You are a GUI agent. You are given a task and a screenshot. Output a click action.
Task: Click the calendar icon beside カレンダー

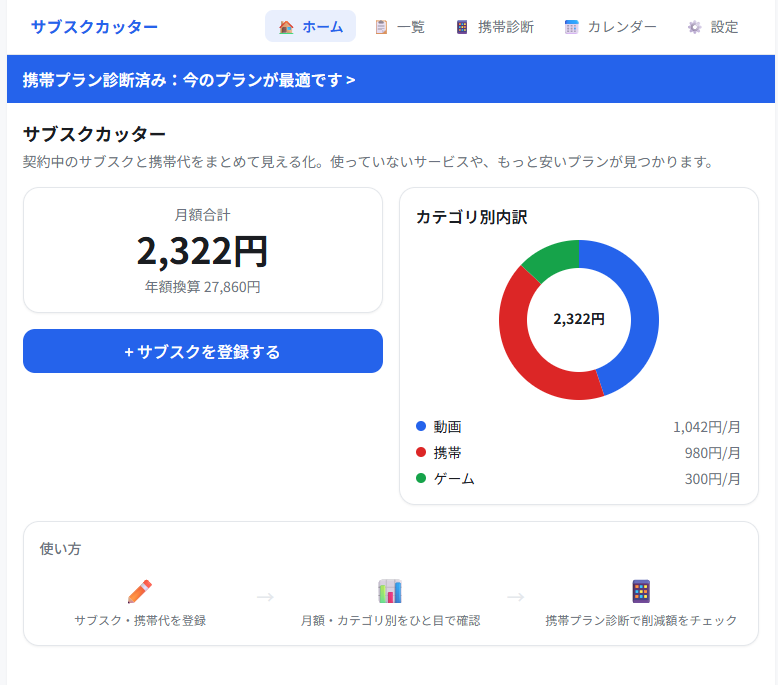coord(572,27)
